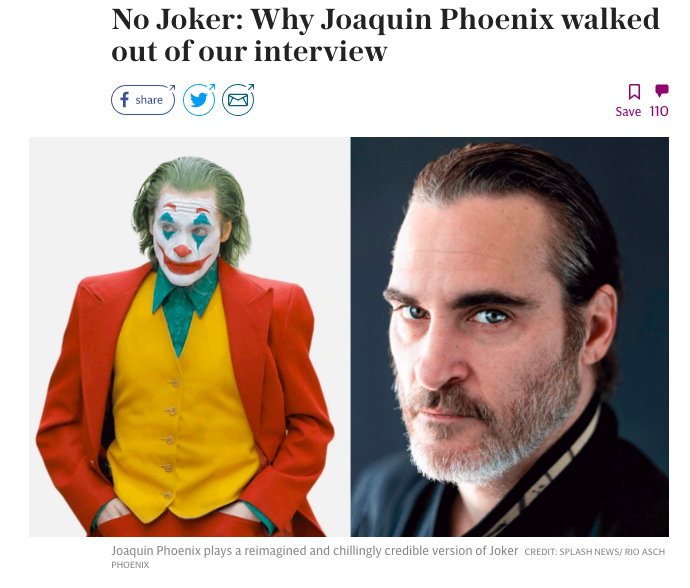
Task: Open the 110 comments count
Action: 659,111
